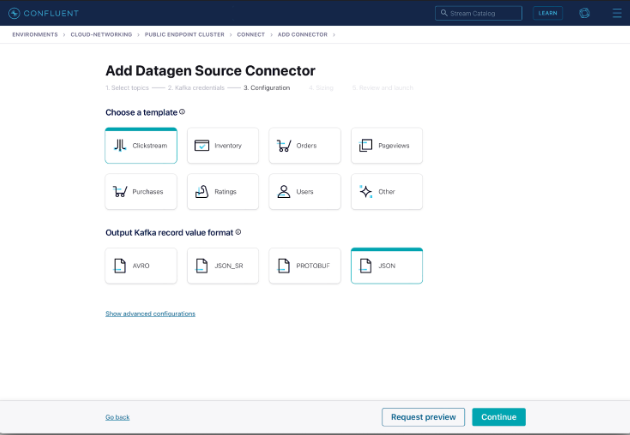630x435 pixels.
Task: Pick the Ratings template label
Action: coord(225,192)
